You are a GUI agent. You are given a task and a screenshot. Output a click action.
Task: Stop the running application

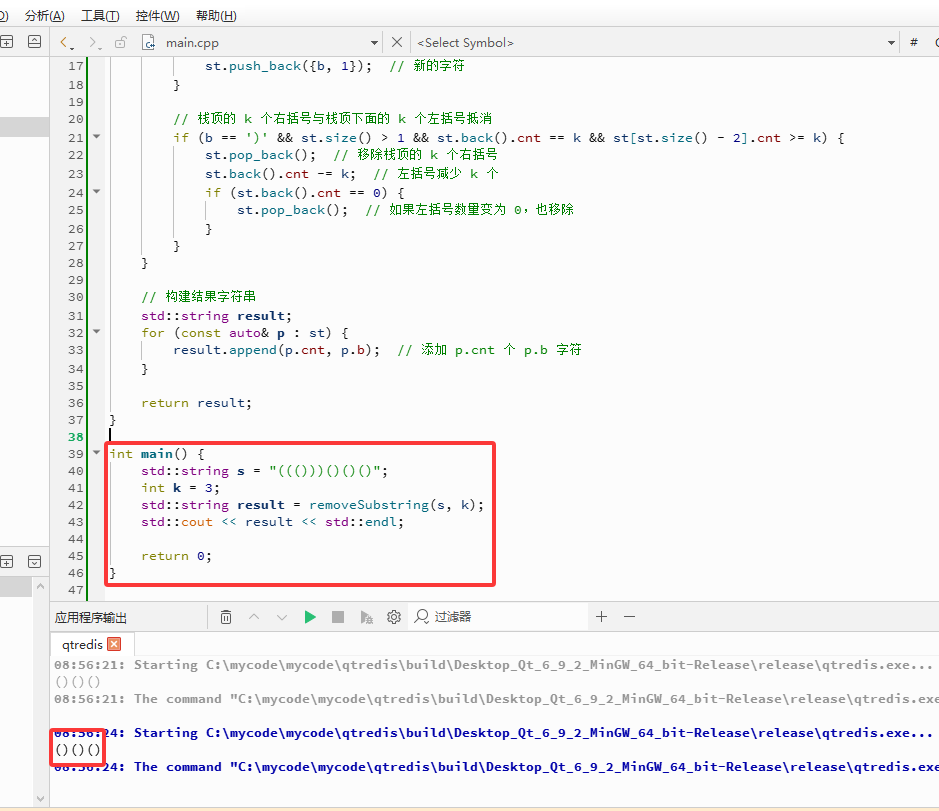pos(338,617)
